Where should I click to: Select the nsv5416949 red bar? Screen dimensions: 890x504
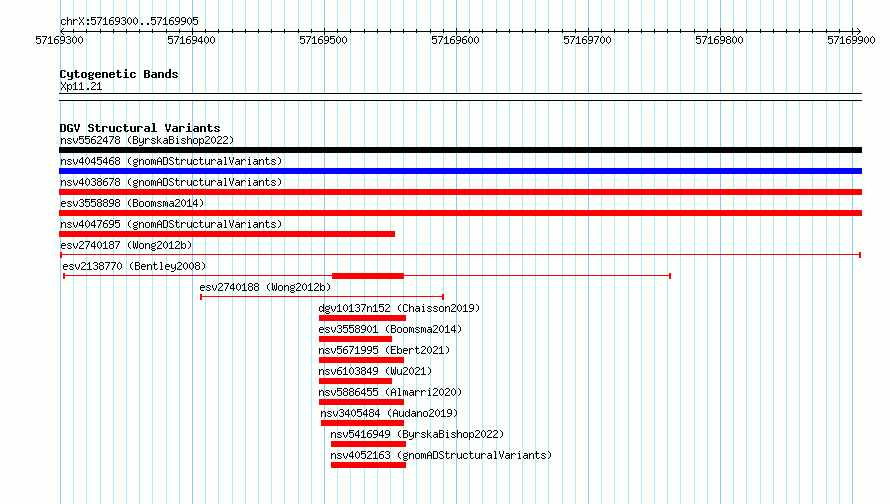pyautogui.click(x=368, y=444)
